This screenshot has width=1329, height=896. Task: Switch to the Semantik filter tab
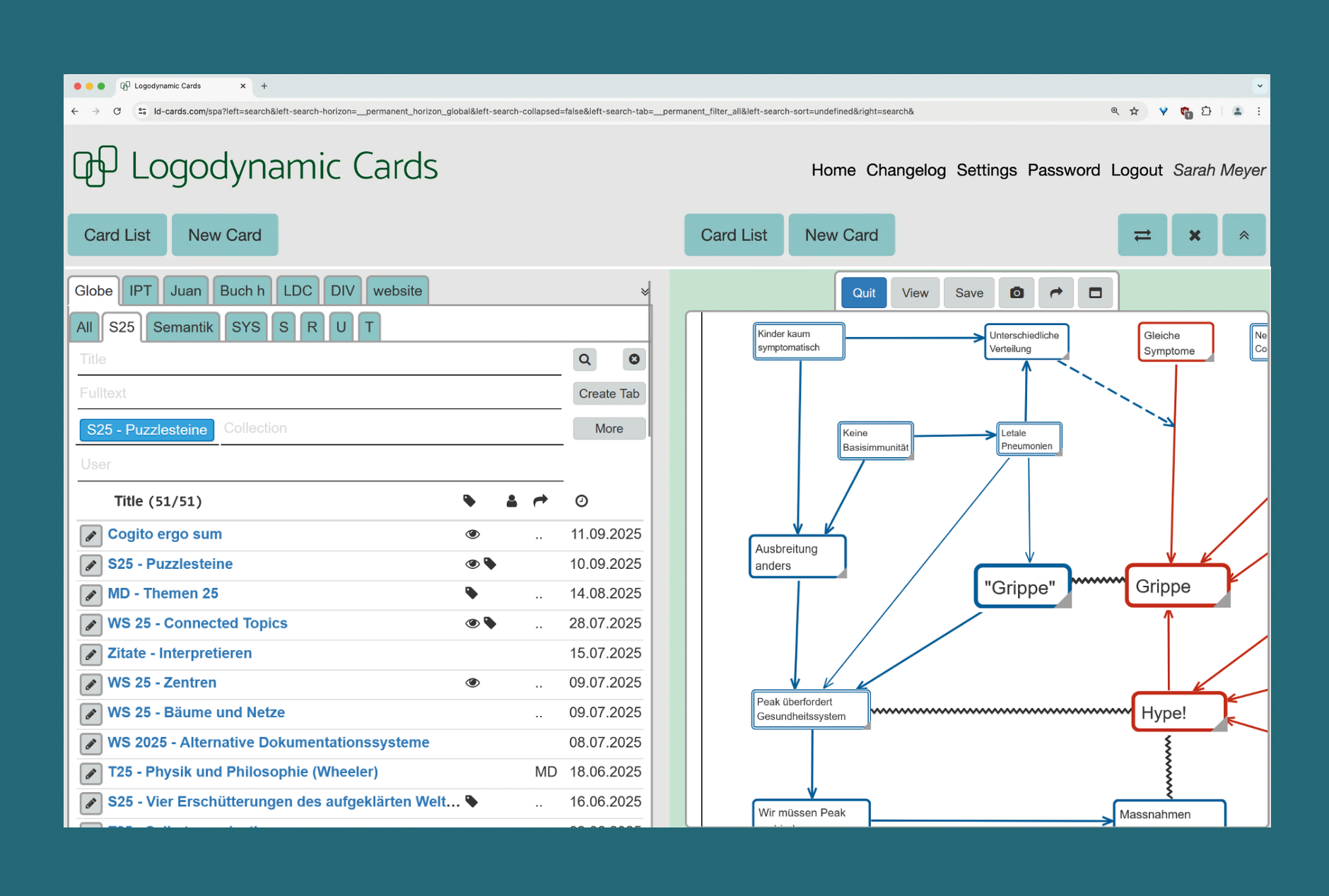[x=182, y=327]
